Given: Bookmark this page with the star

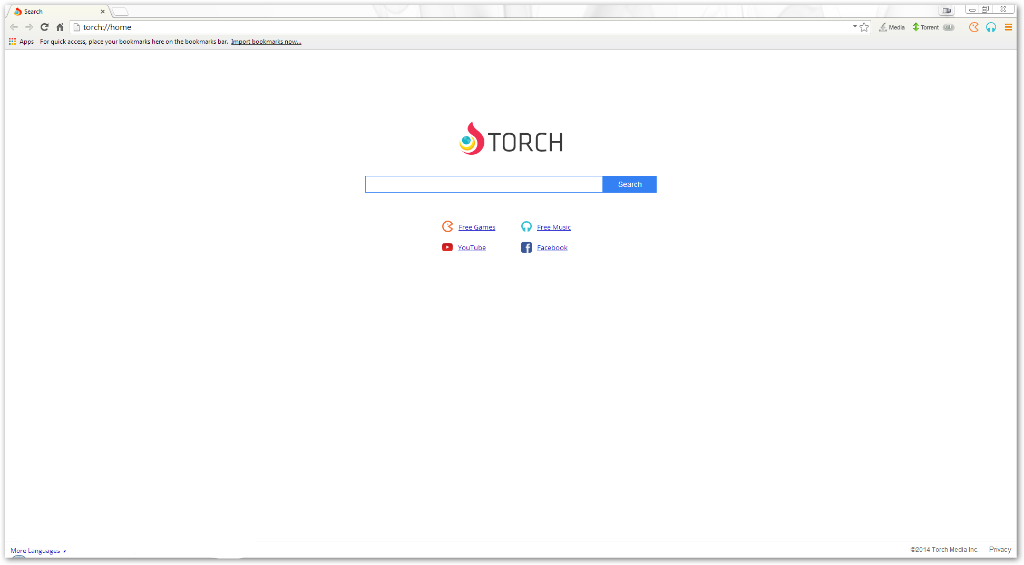Looking at the screenshot, I should click(x=864, y=27).
